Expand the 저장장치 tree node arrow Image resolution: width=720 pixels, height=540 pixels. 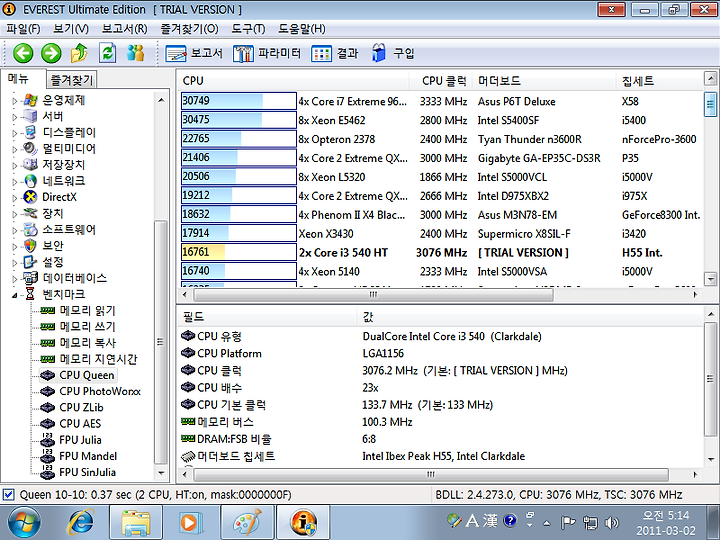point(15,165)
